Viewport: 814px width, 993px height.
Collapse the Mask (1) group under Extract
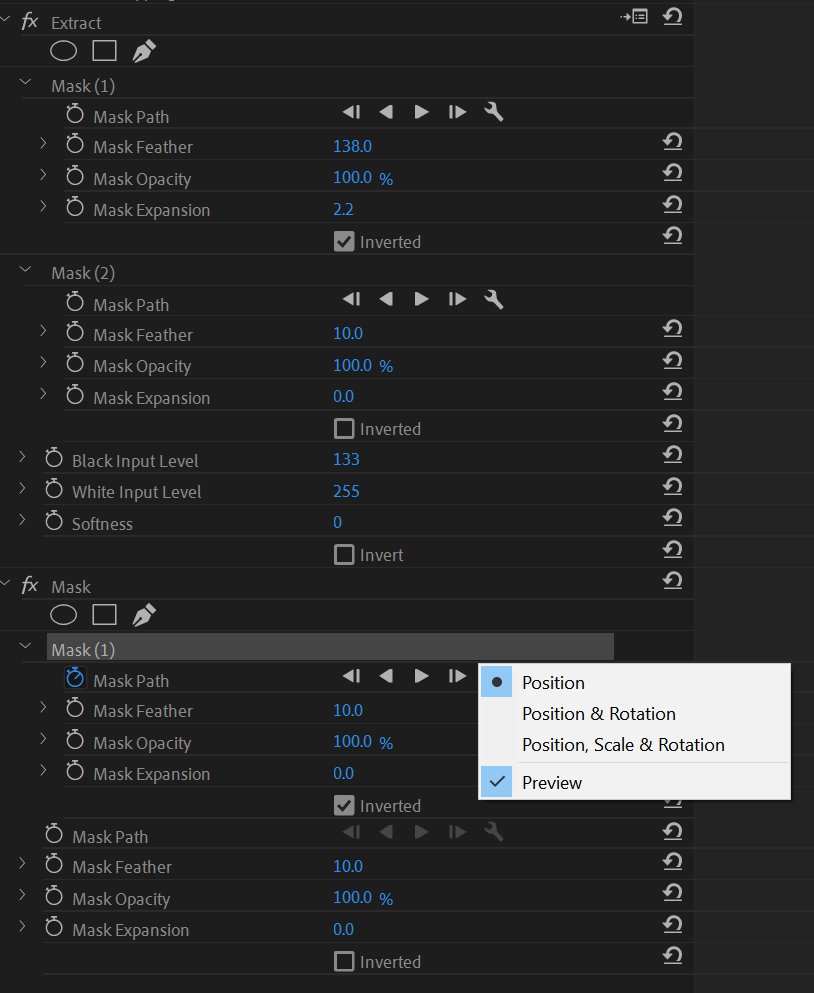tap(24, 82)
